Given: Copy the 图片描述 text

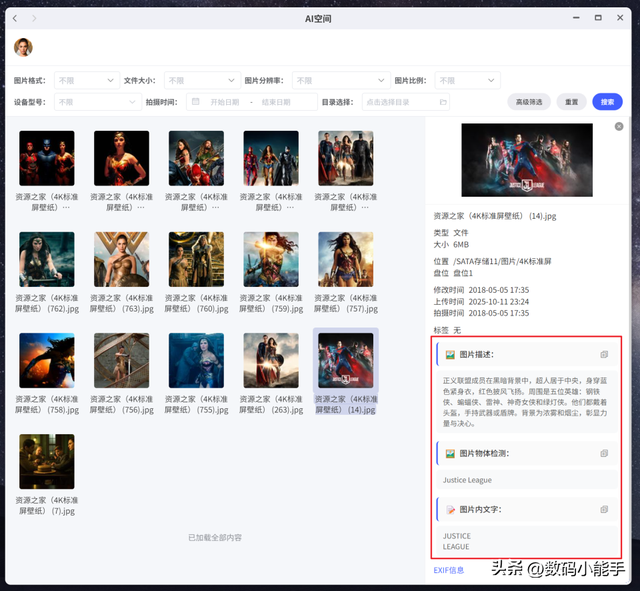Looking at the screenshot, I should 604,354.
